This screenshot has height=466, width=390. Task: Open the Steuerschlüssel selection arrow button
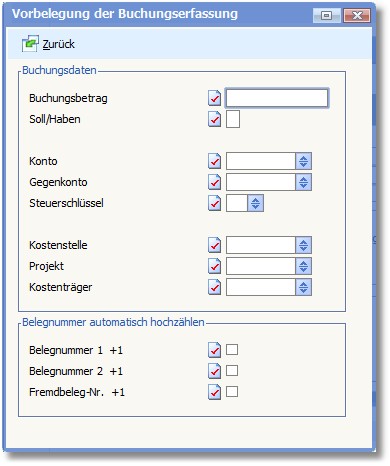click(x=256, y=203)
